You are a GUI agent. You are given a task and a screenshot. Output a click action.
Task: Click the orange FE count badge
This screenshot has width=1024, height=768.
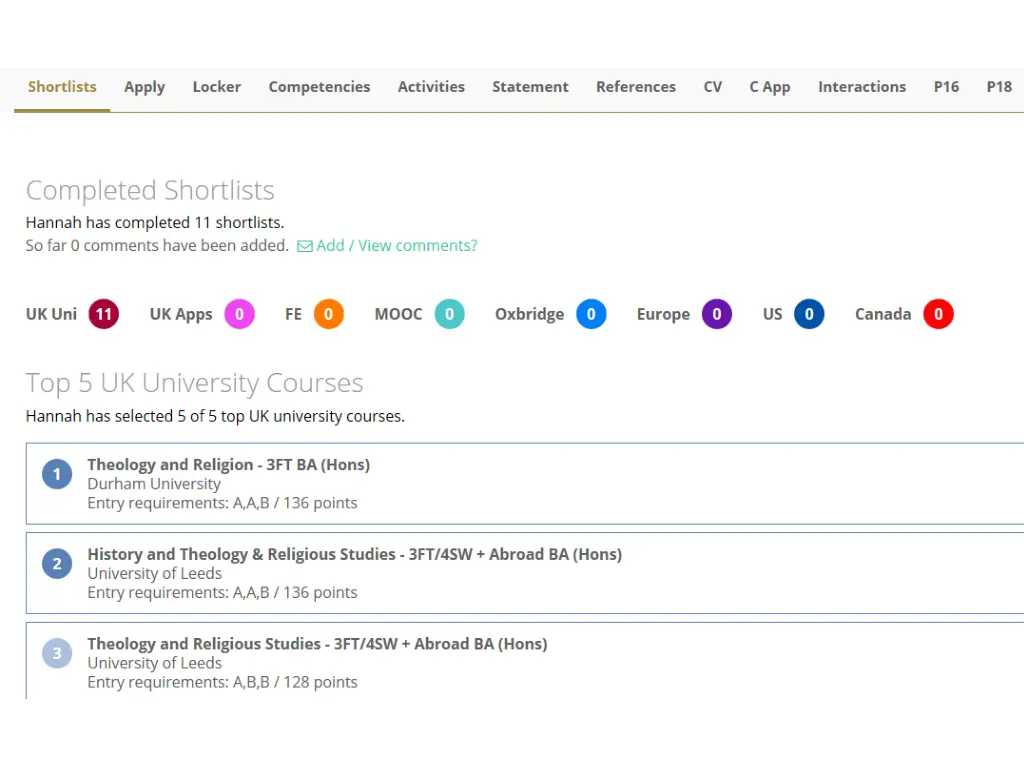[328, 314]
